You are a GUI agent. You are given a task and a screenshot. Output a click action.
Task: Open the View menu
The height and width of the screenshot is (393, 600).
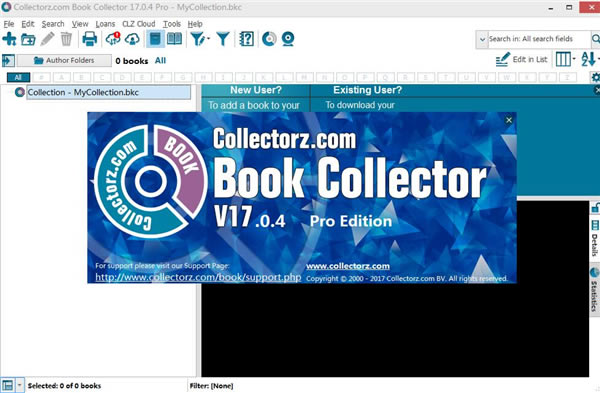click(80, 24)
